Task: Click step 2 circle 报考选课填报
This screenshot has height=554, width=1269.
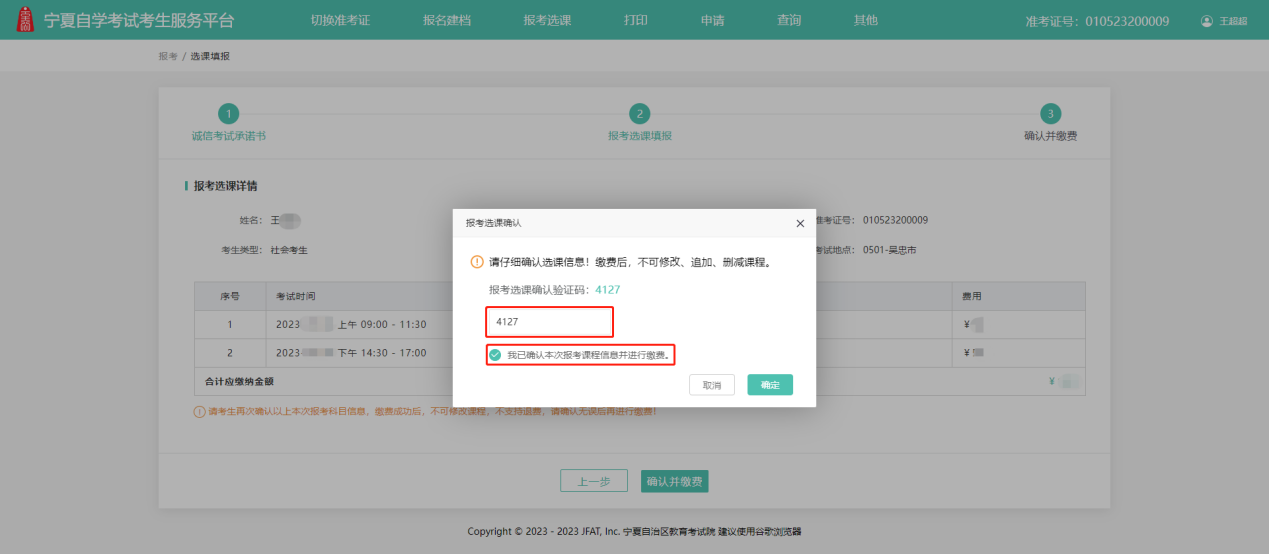Action: coord(640,114)
